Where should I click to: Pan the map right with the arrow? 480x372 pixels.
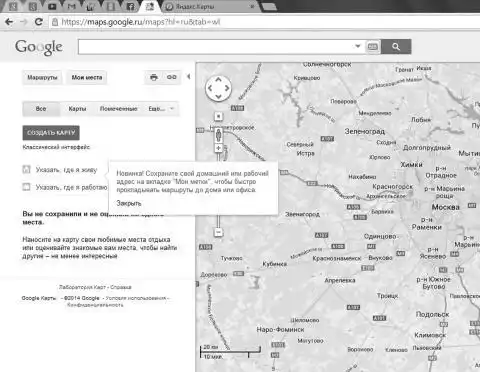click(227, 88)
